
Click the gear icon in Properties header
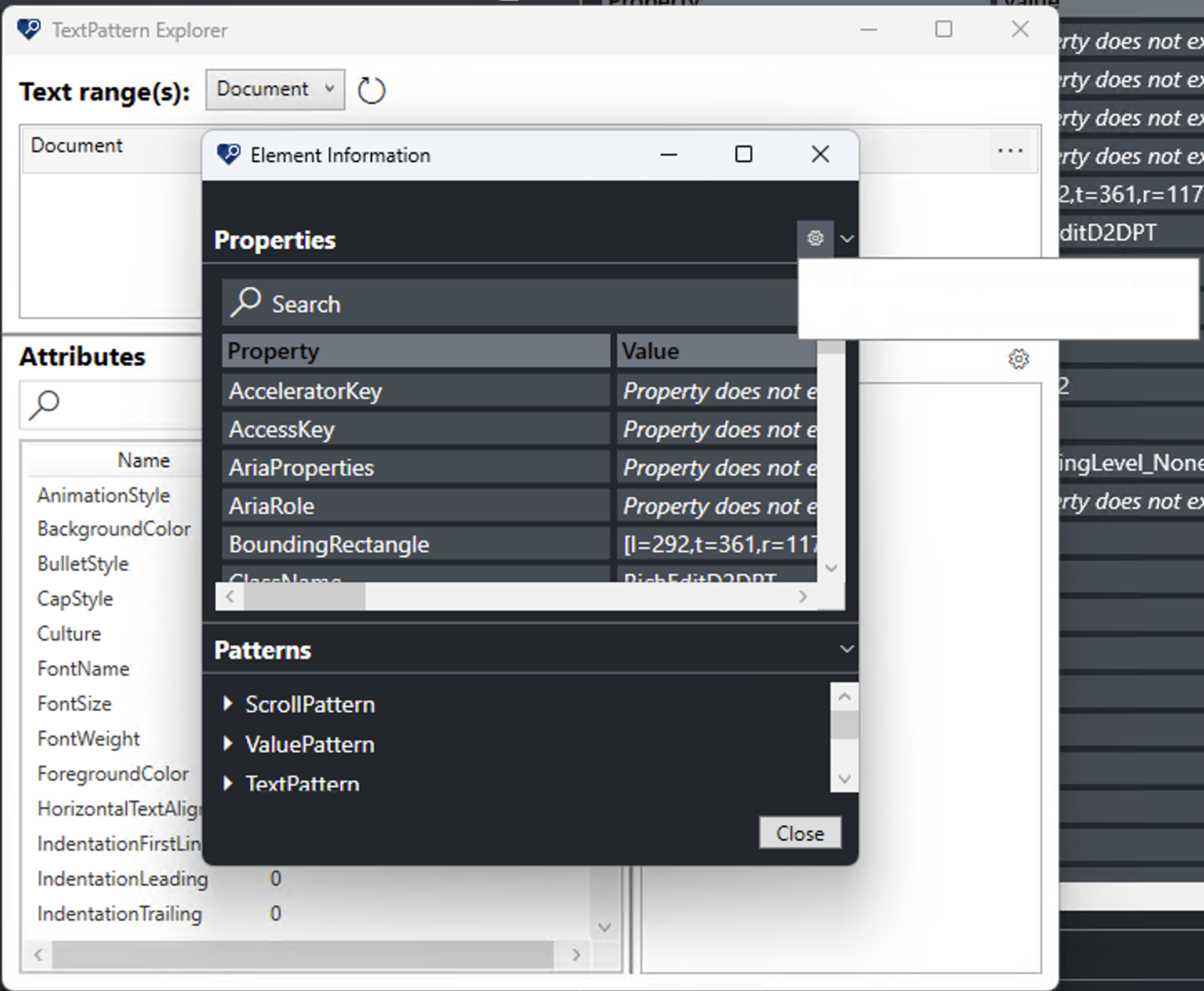[815, 238]
